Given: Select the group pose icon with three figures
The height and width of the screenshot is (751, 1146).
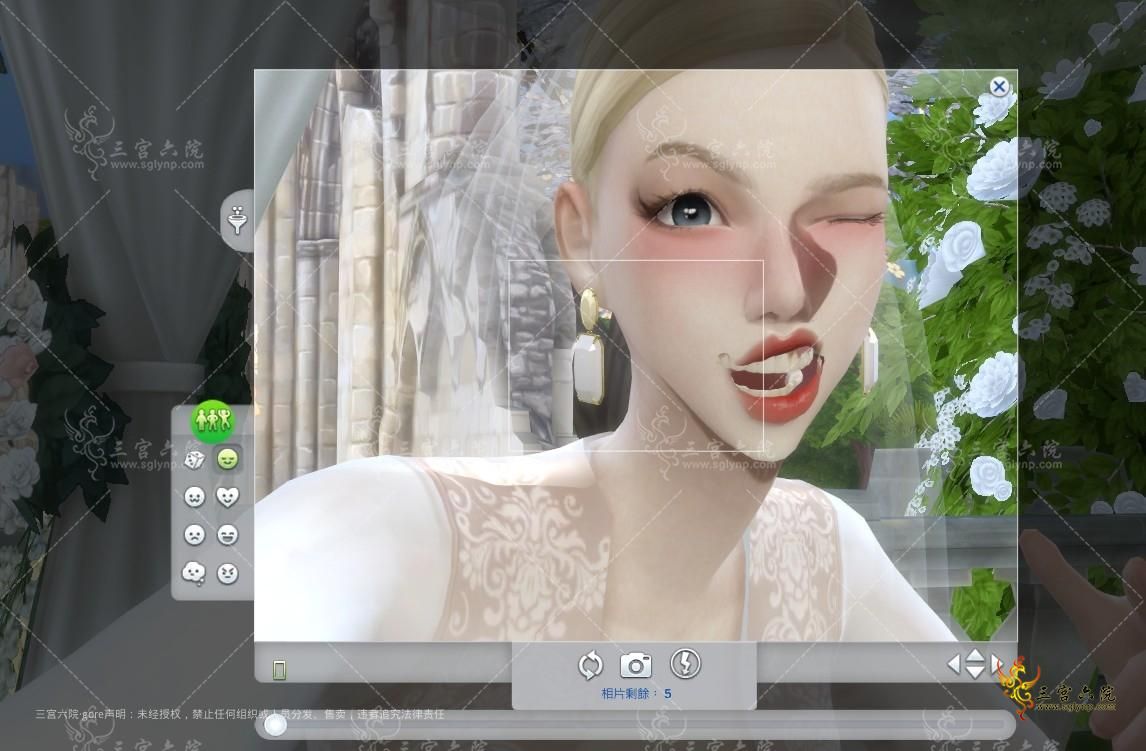Looking at the screenshot, I should pyautogui.click(x=212, y=421).
